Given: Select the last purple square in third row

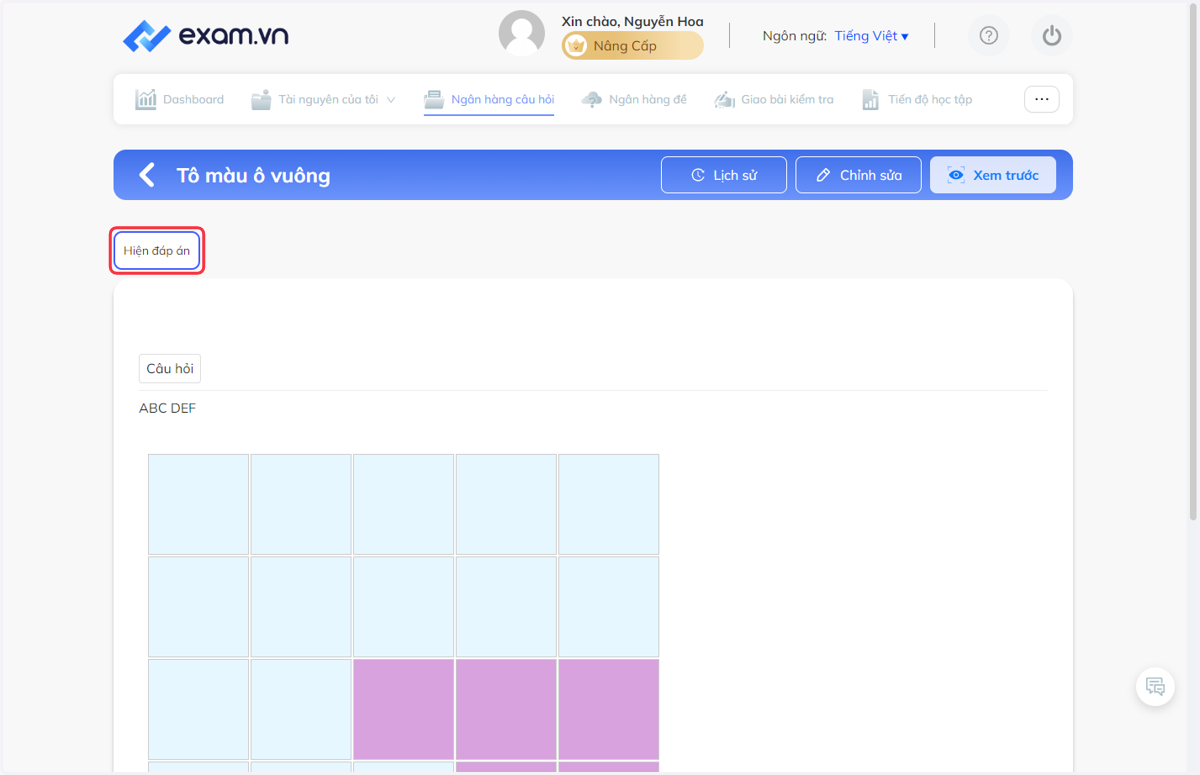Looking at the screenshot, I should pyautogui.click(x=608, y=709).
